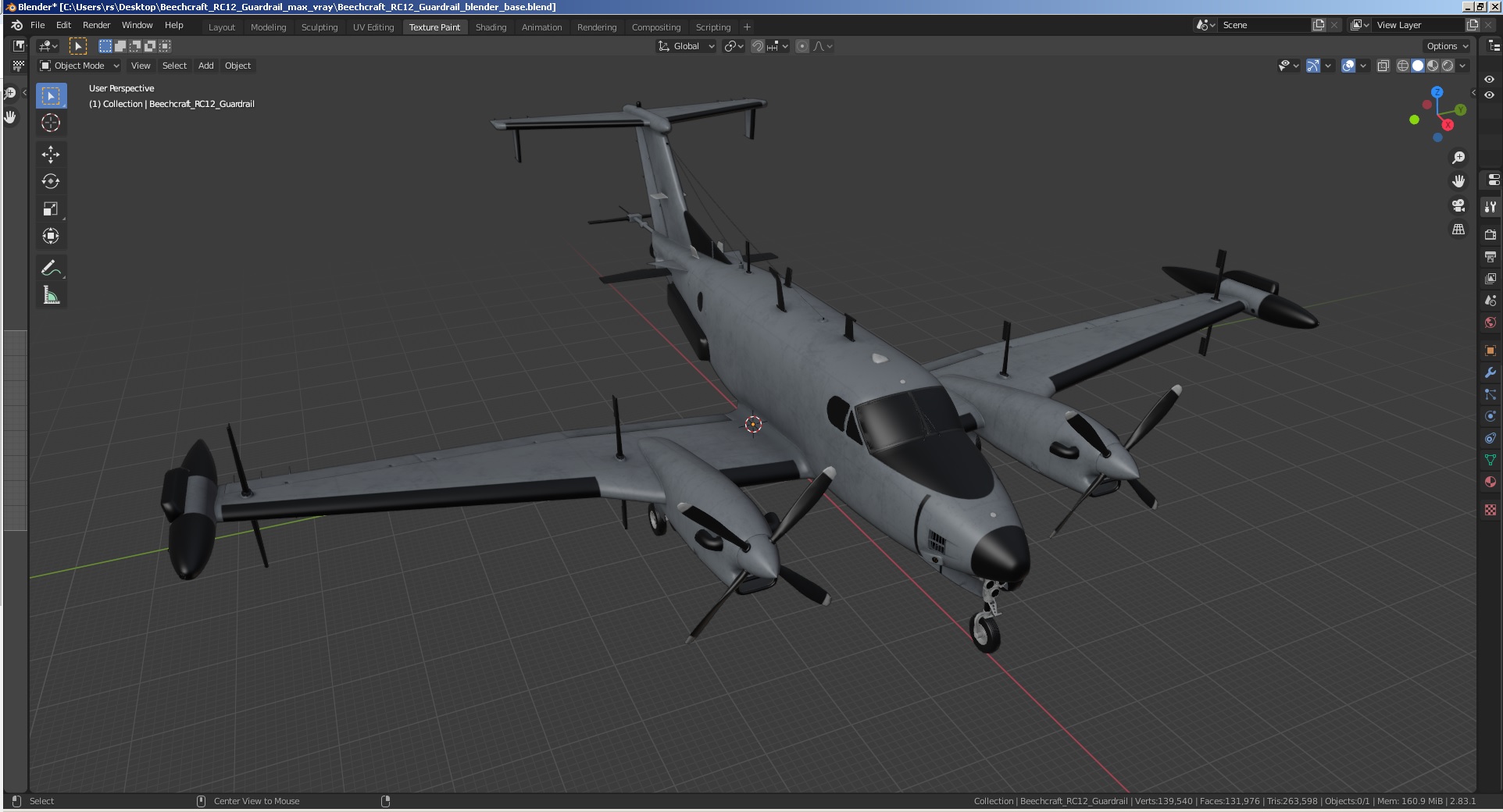Toggle viewport overlays display
The height and width of the screenshot is (812, 1503).
[1348, 66]
